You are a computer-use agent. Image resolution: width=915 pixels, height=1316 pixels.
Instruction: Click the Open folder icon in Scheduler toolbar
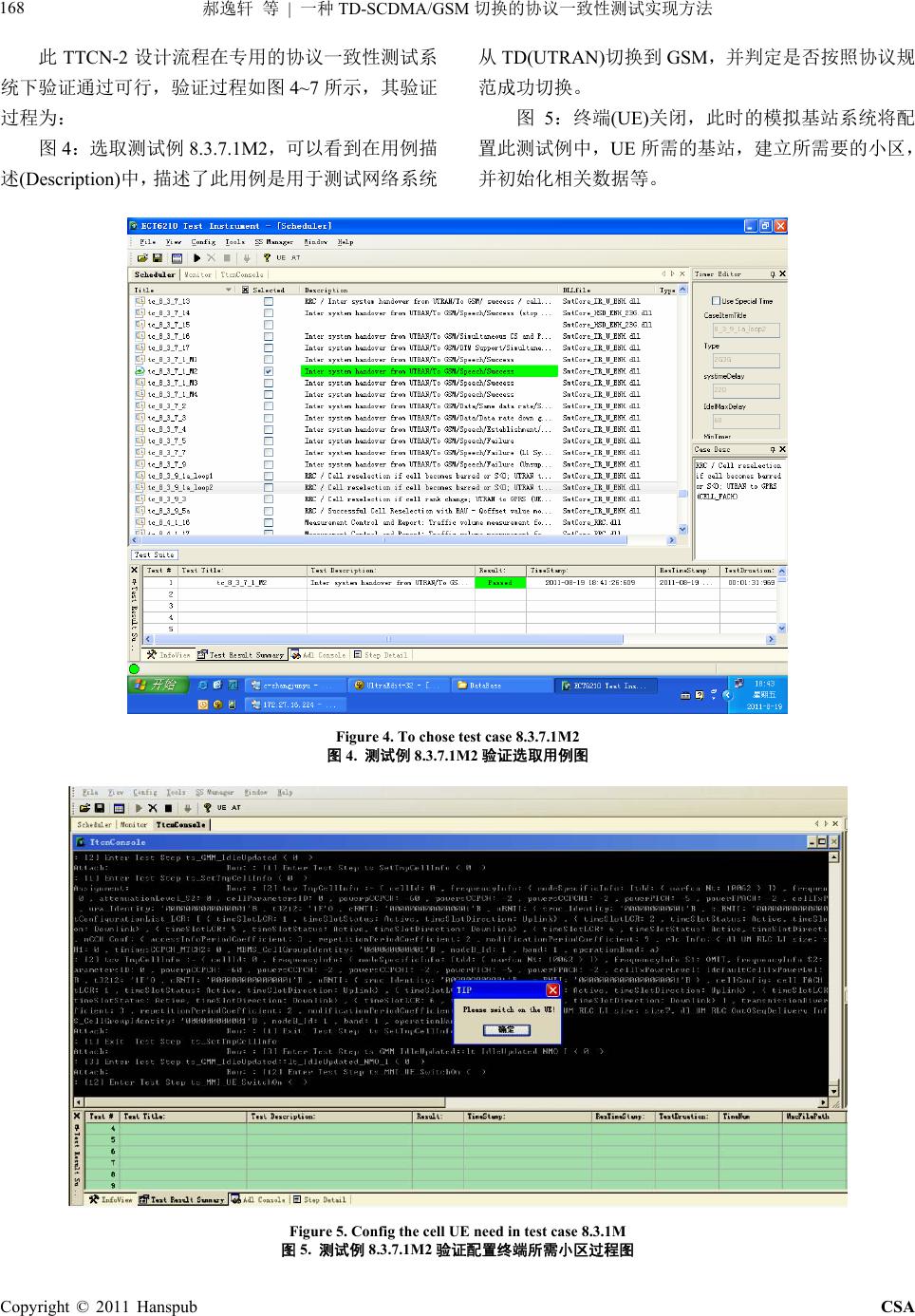pos(143,257)
